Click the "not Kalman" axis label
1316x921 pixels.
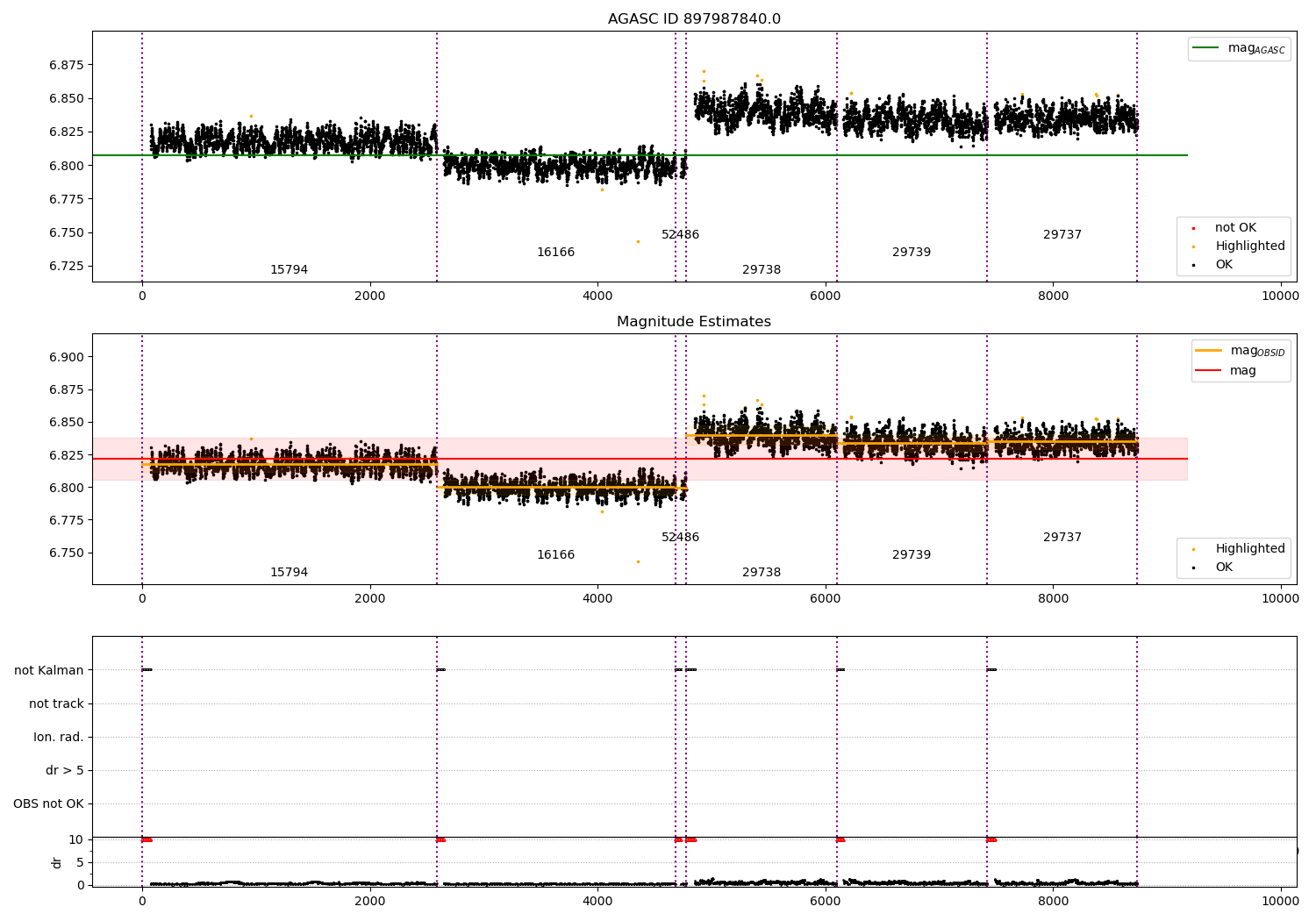tap(49, 671)
